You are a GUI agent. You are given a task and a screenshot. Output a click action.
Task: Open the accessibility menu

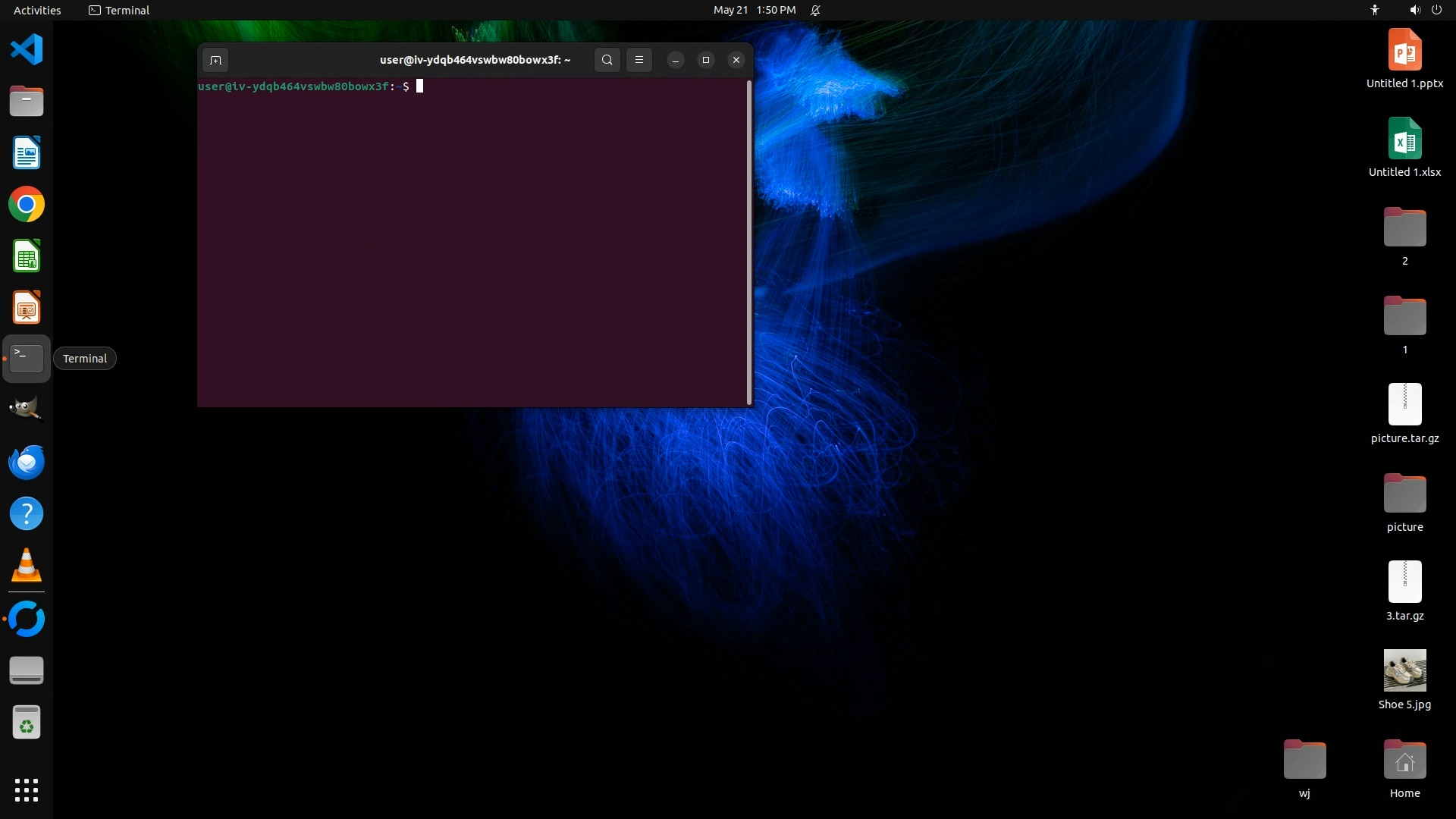click(1374, 10)
